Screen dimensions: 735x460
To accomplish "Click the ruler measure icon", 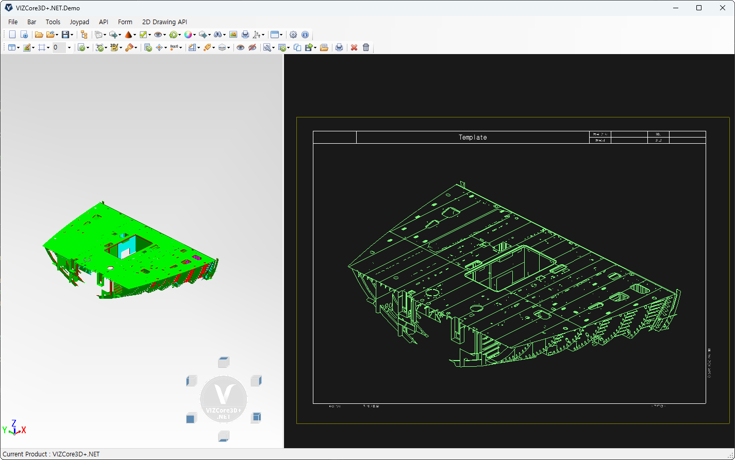I will point(192,47).
